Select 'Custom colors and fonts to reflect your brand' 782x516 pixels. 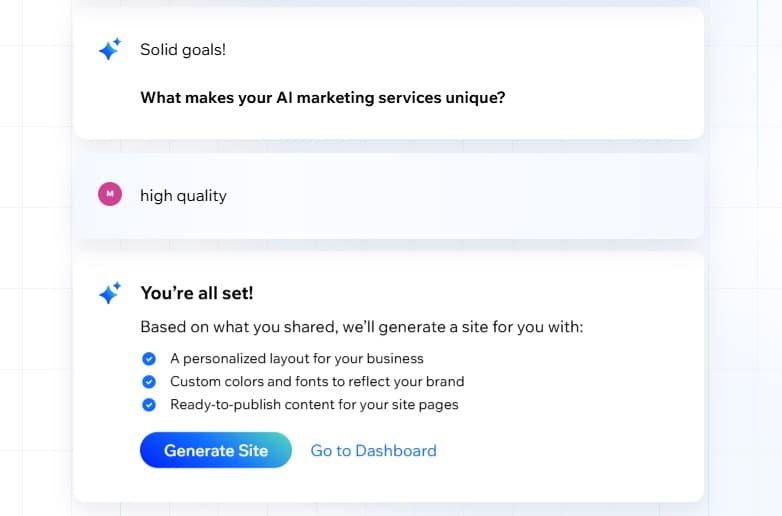[317, 381]
